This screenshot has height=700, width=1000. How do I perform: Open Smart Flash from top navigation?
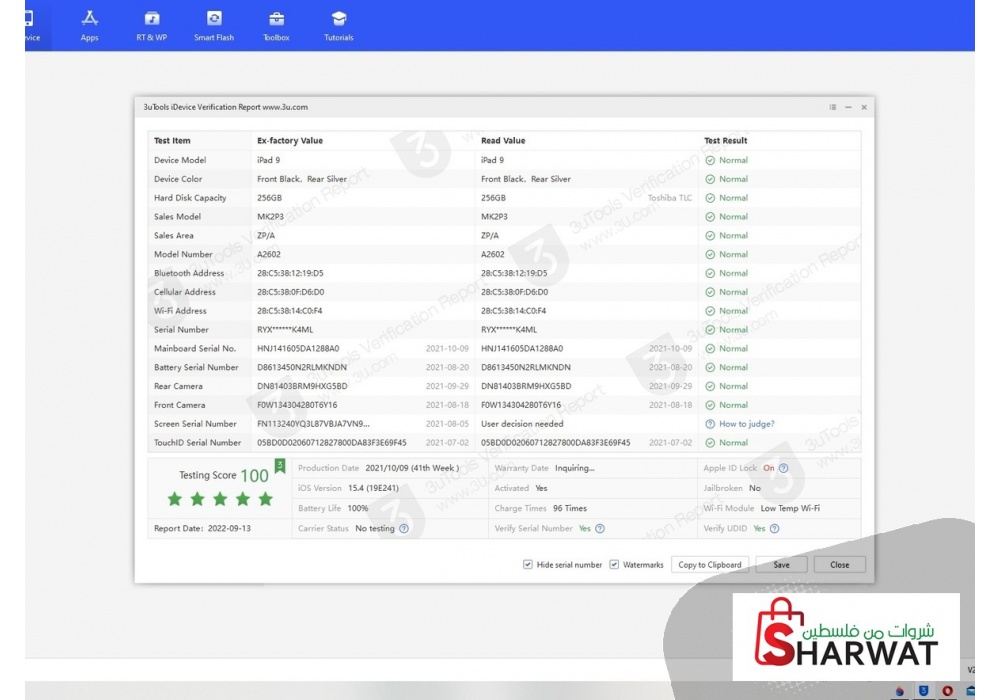pos(214,24)
